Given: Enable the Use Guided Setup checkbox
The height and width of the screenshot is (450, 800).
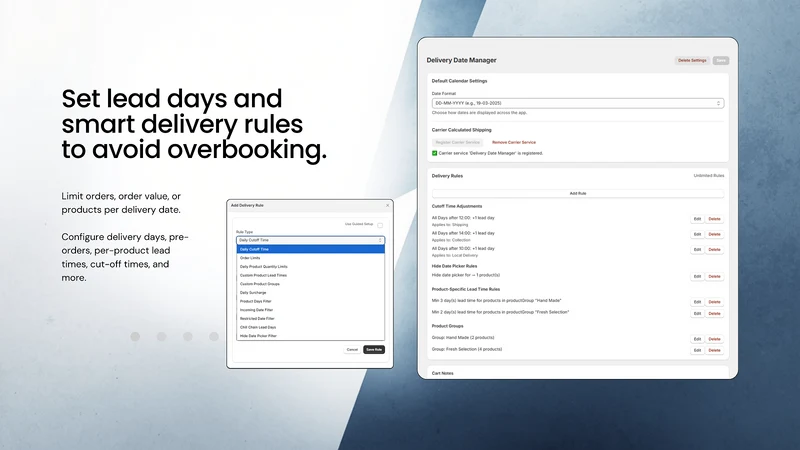Looking at the screenshot, I should (380, 225).
